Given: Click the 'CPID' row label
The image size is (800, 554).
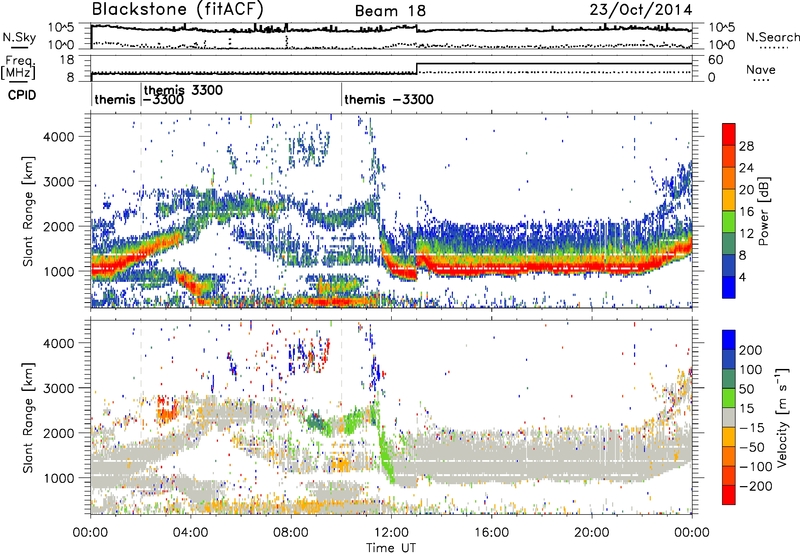Looking at the screenshot, I should 22,95.
